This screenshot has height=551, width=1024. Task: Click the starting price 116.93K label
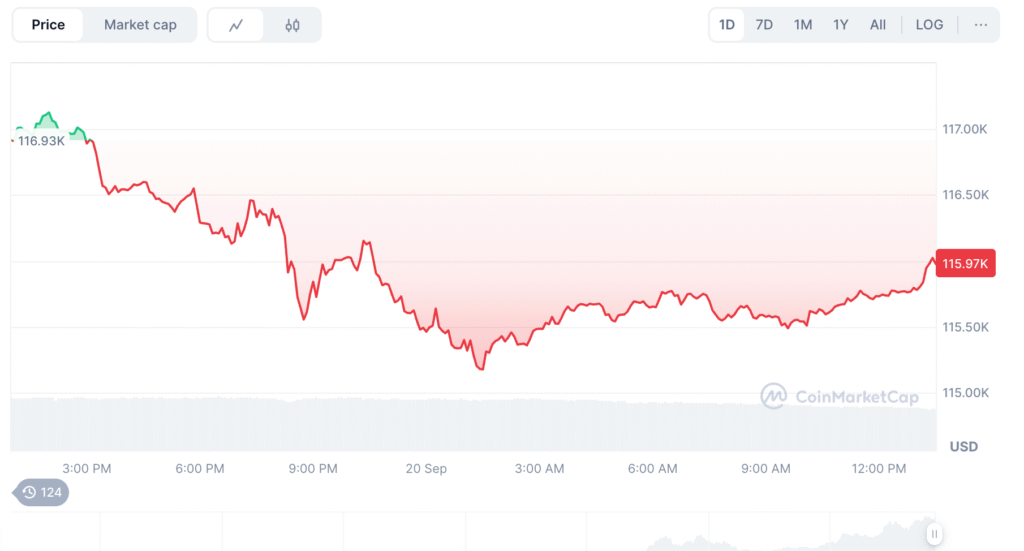point(41,141)
